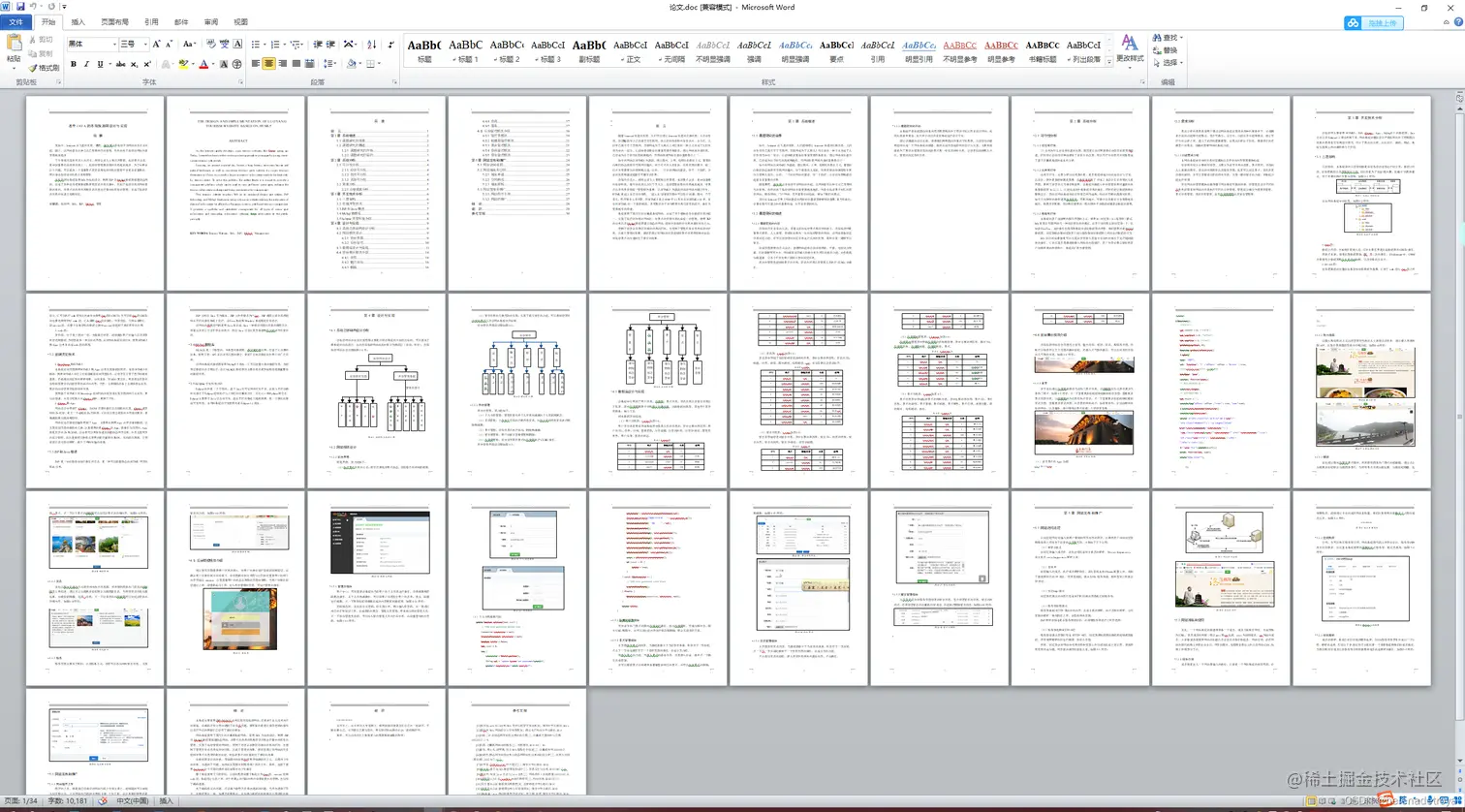1465x812 pixels.
Task: Switch to the Review (审阅) tab
Action: point(211,21)
